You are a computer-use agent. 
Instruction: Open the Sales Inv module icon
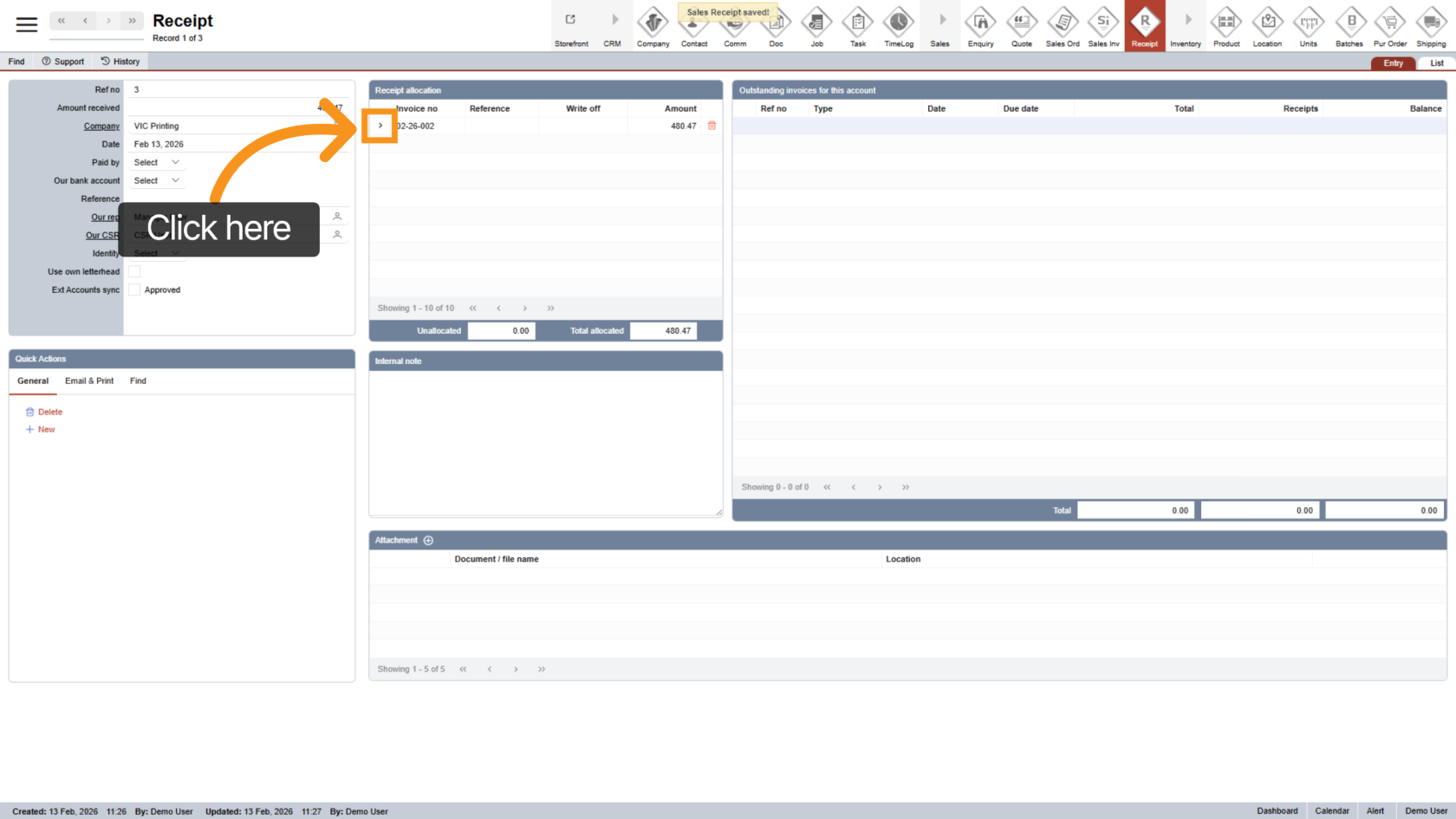[1103, 23]
